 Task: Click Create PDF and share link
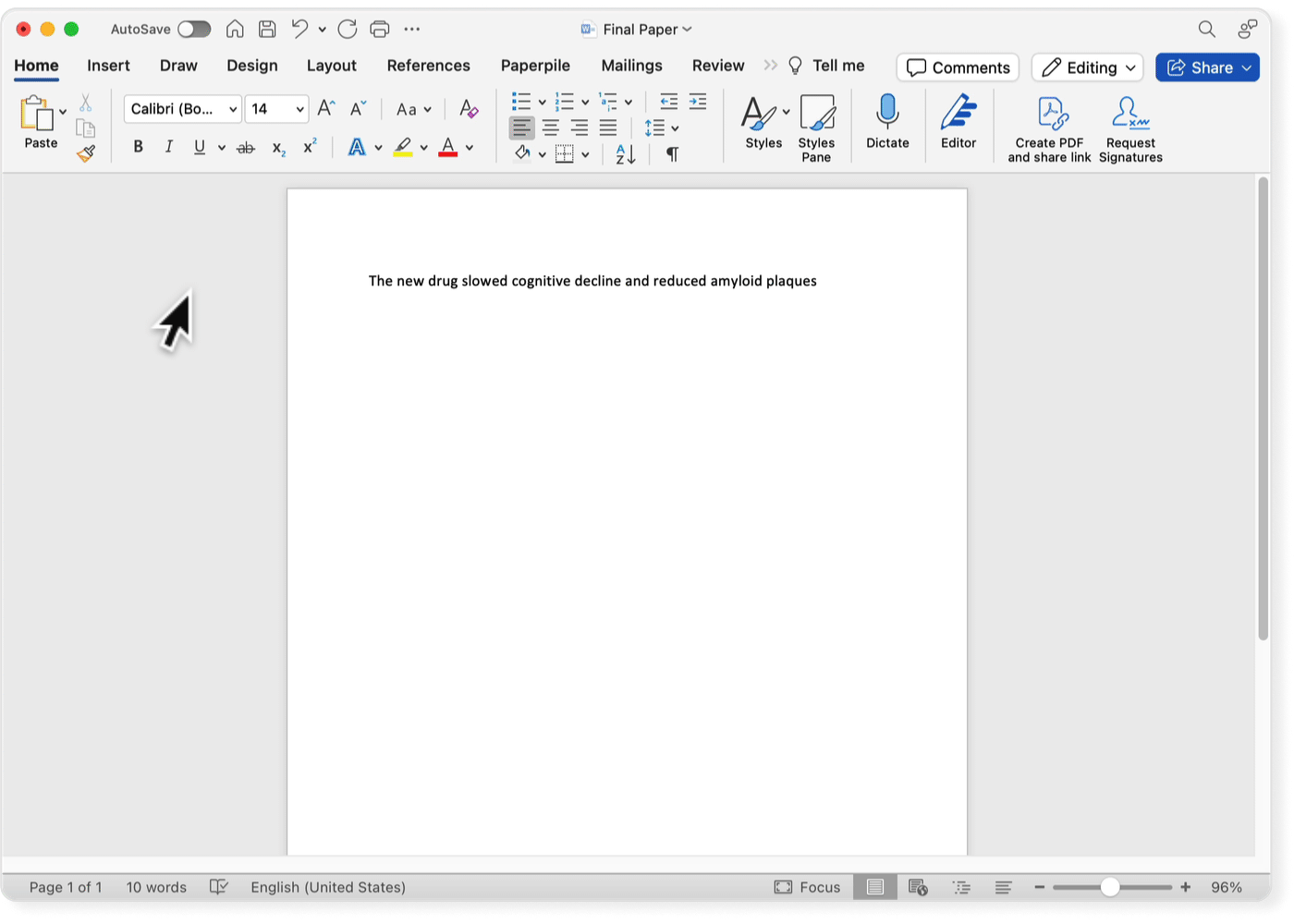pyautogui.click(x=1048, y=125)
